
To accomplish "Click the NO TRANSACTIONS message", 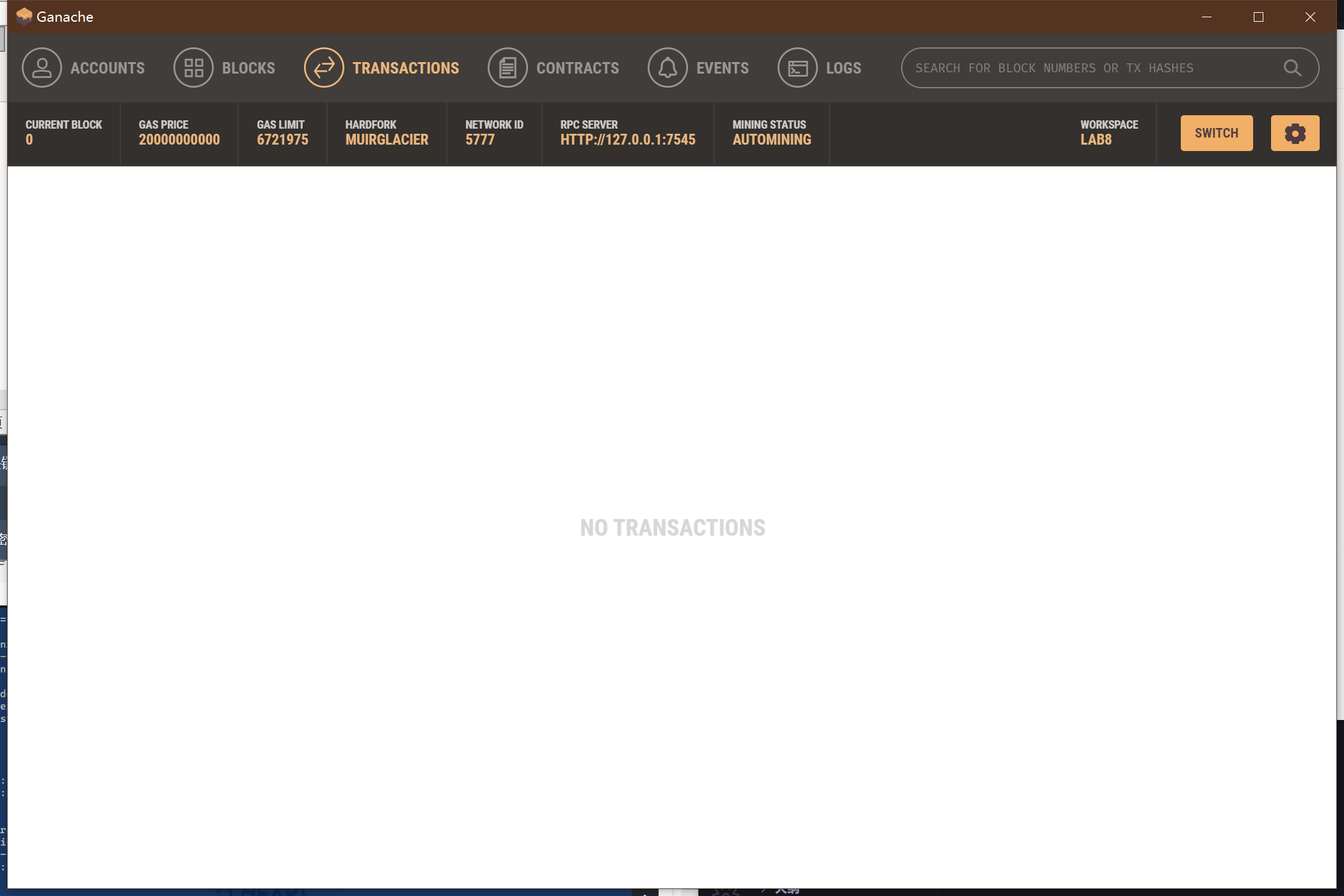I will coord(673,528).
